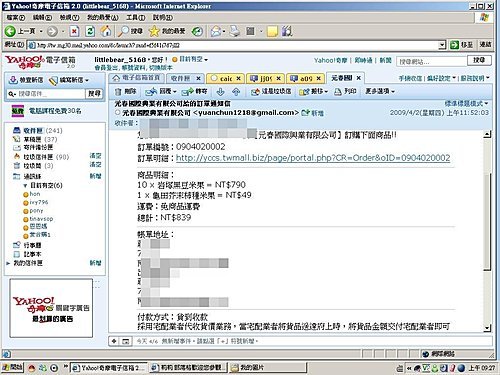Open Favorites star toolbar button
The width and height of the screenshot is (500, 375).
pos(167,31)
